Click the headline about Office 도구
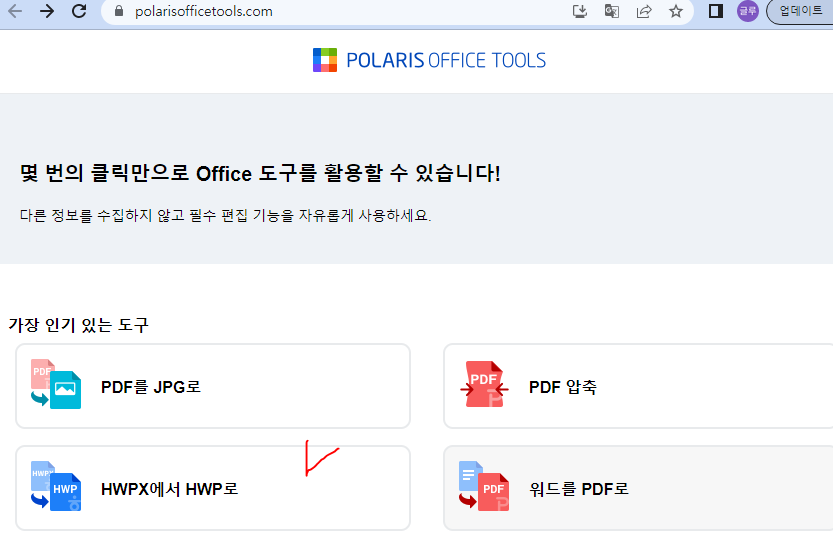The width and height of the screenshot is (833, 551). tap(260, 173)
